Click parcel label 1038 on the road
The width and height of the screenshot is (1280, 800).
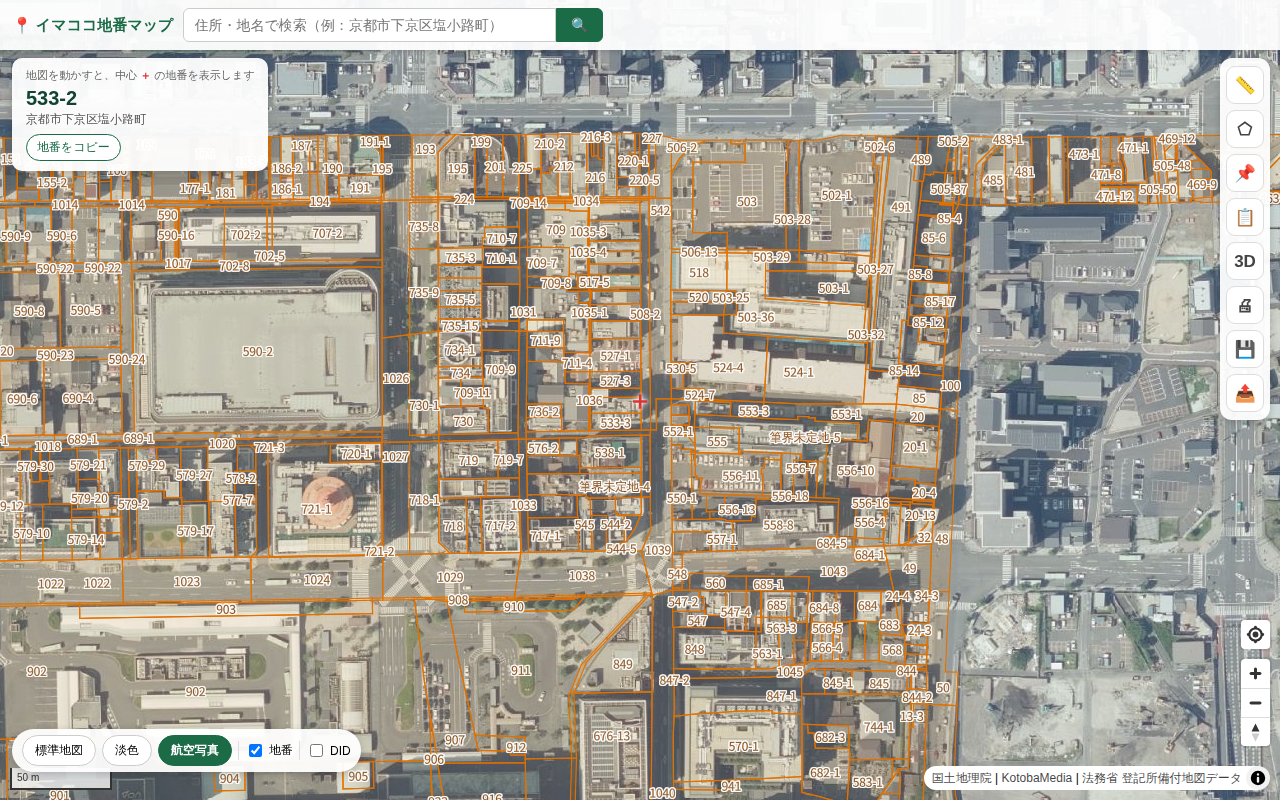click(582, 576)
